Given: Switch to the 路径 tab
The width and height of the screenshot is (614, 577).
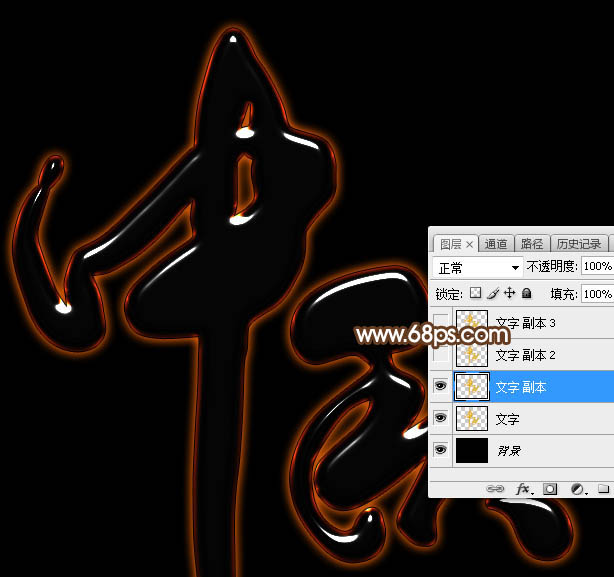Looking at the screenshot, I should [532, 244].
